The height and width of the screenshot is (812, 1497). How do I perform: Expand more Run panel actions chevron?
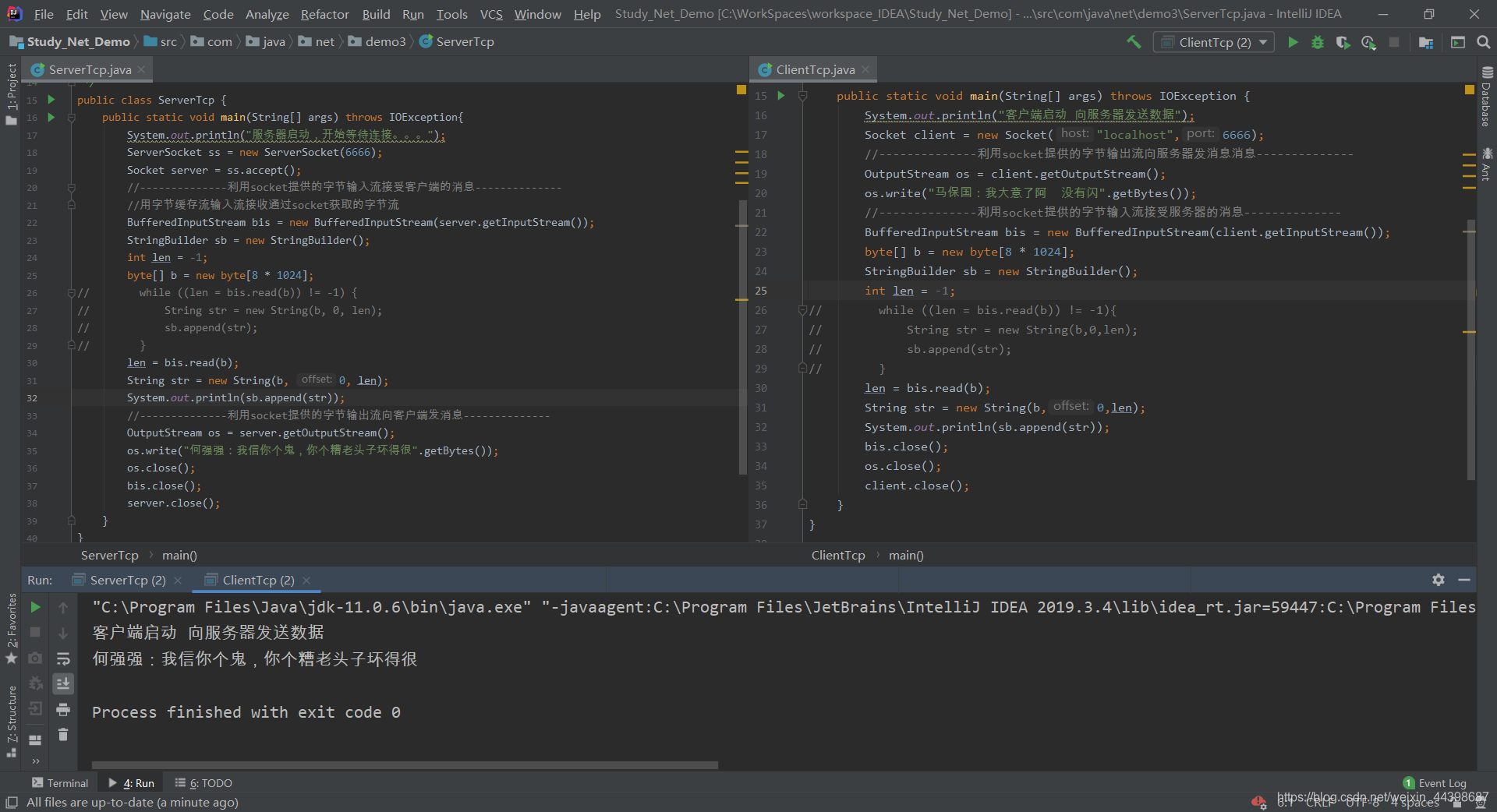coord(35,761)
